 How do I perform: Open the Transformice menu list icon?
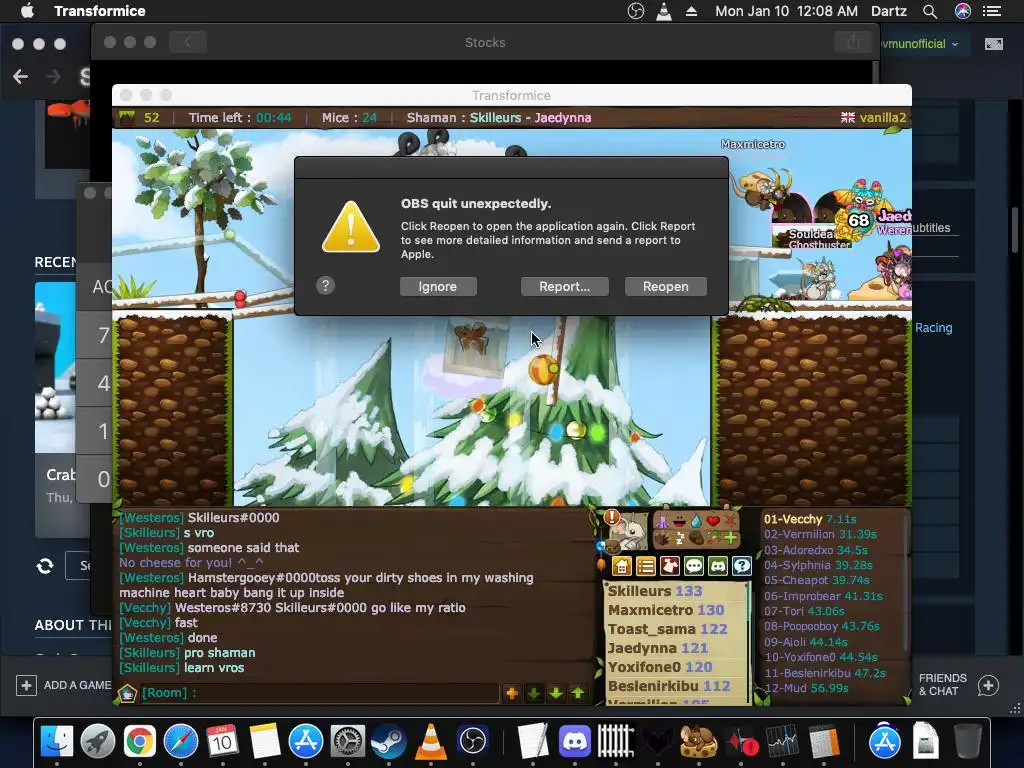(646, 566)
